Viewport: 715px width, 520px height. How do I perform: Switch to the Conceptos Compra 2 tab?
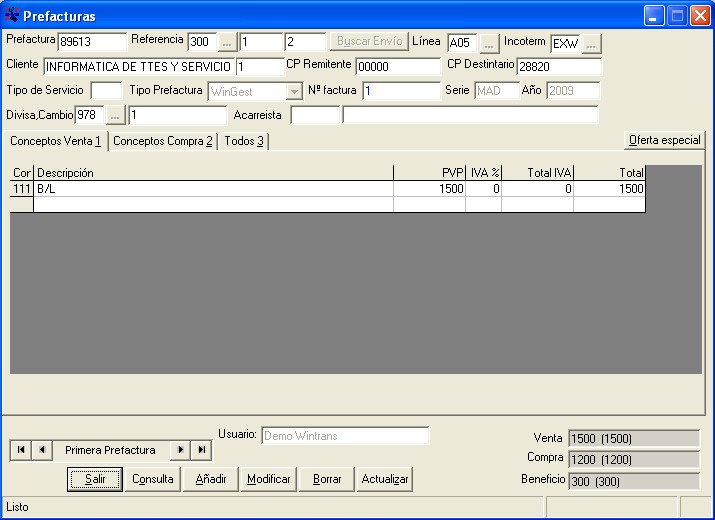point(163,141)
